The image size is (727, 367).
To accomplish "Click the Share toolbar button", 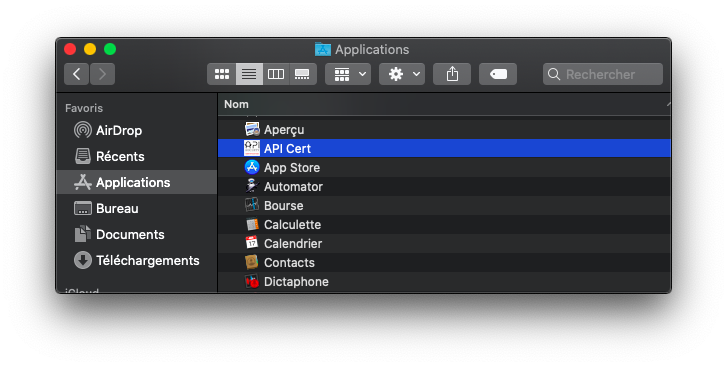I will (452, 74).
